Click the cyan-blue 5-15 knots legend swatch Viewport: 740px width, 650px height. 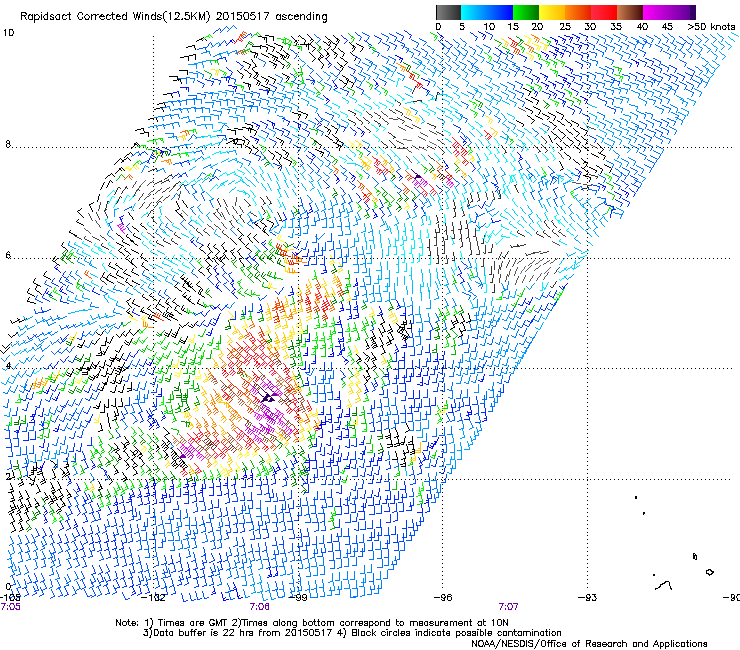tap(487, 12)
